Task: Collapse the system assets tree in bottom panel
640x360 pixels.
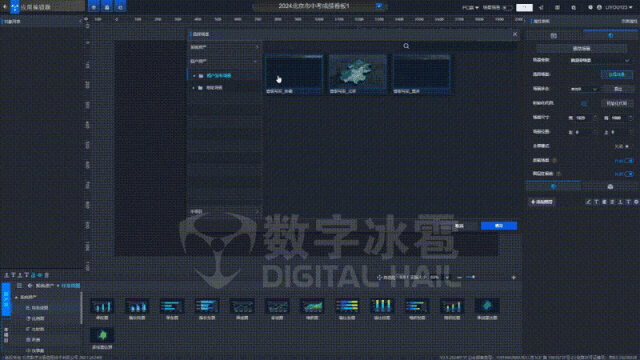Action: coord(16,297)
